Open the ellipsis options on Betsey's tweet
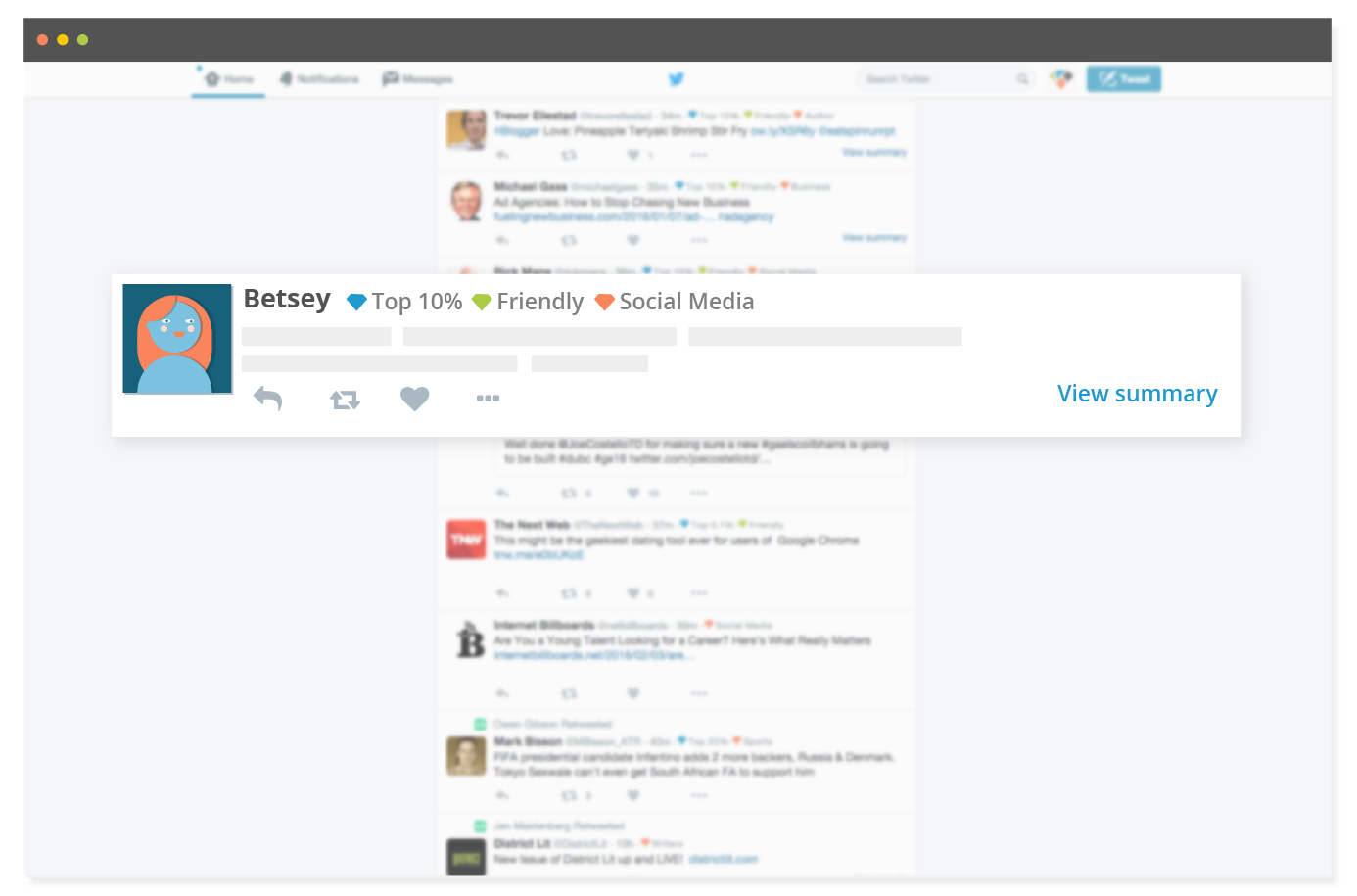This screenshot has width=1357, height=896. (x=488, y=398)
